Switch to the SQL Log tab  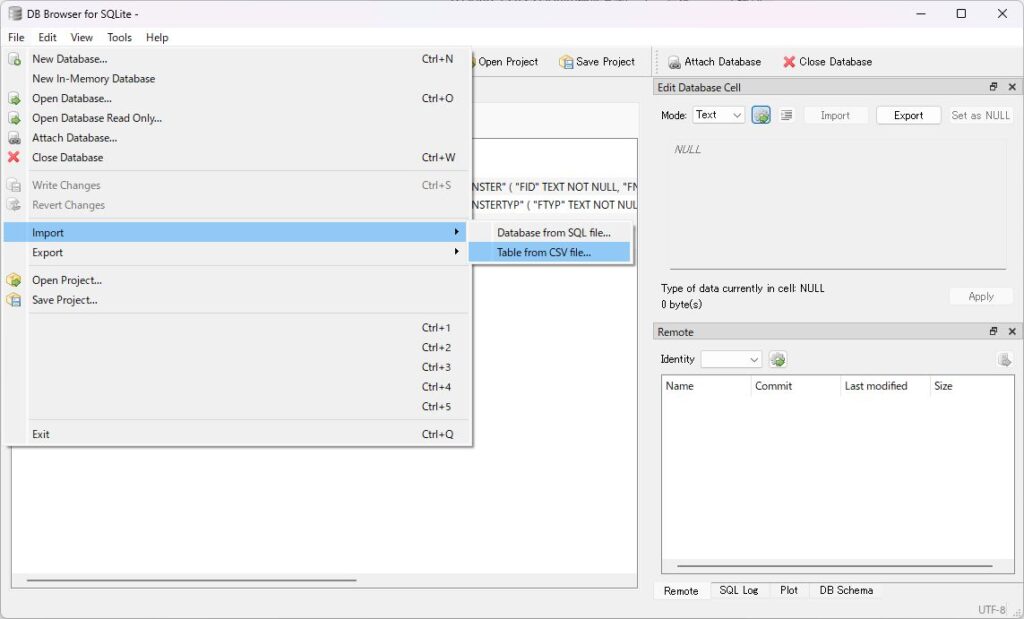[x=739, y=590]
